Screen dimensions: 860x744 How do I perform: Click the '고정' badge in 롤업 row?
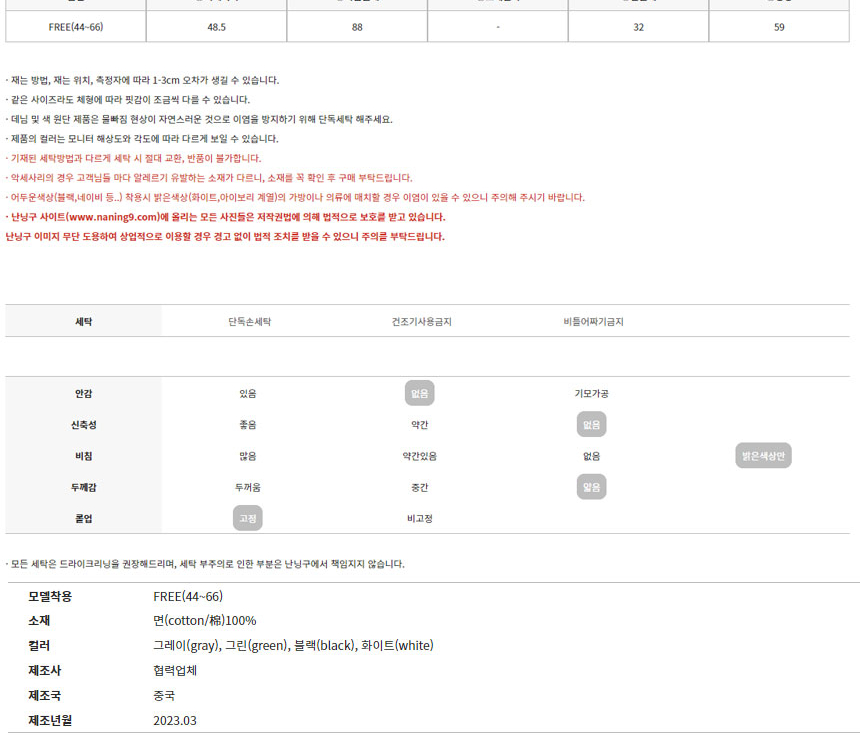248,518
